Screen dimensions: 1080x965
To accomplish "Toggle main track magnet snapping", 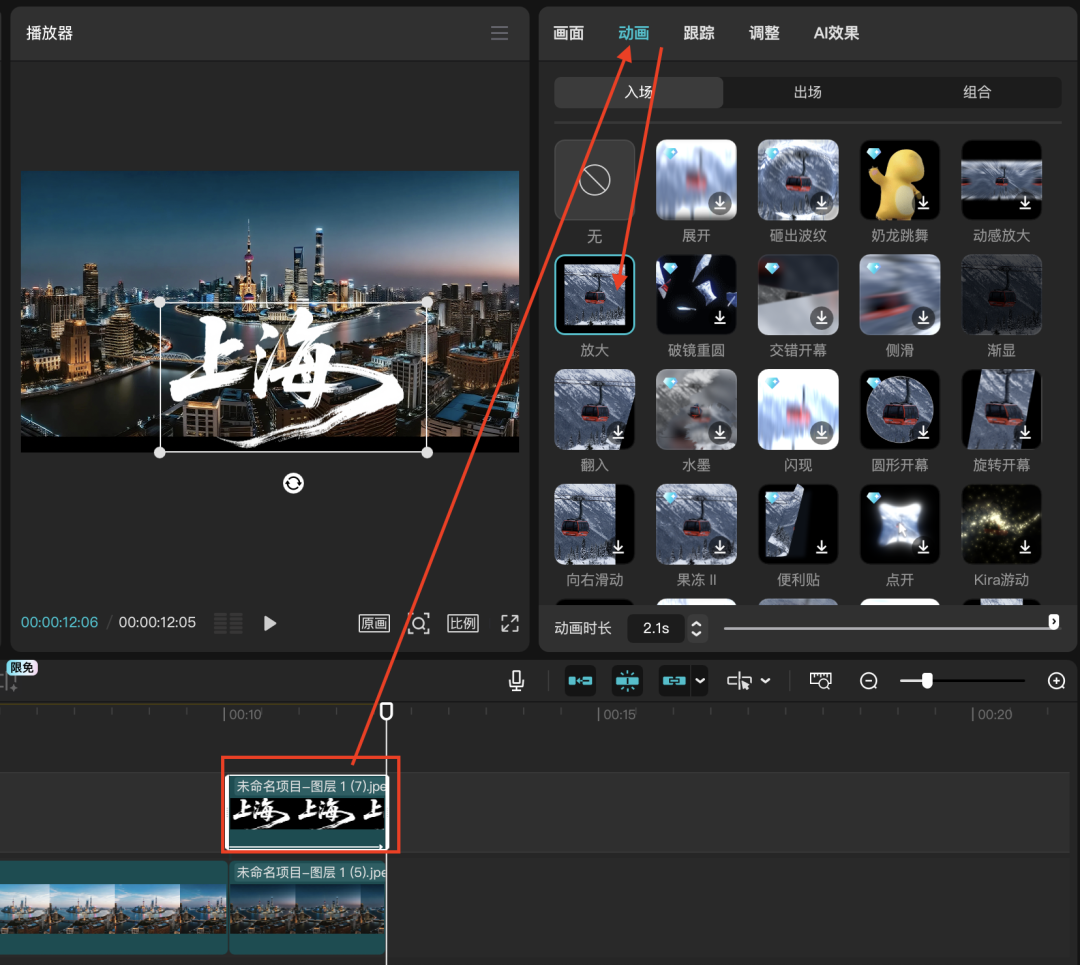I will tap(580, 681).
